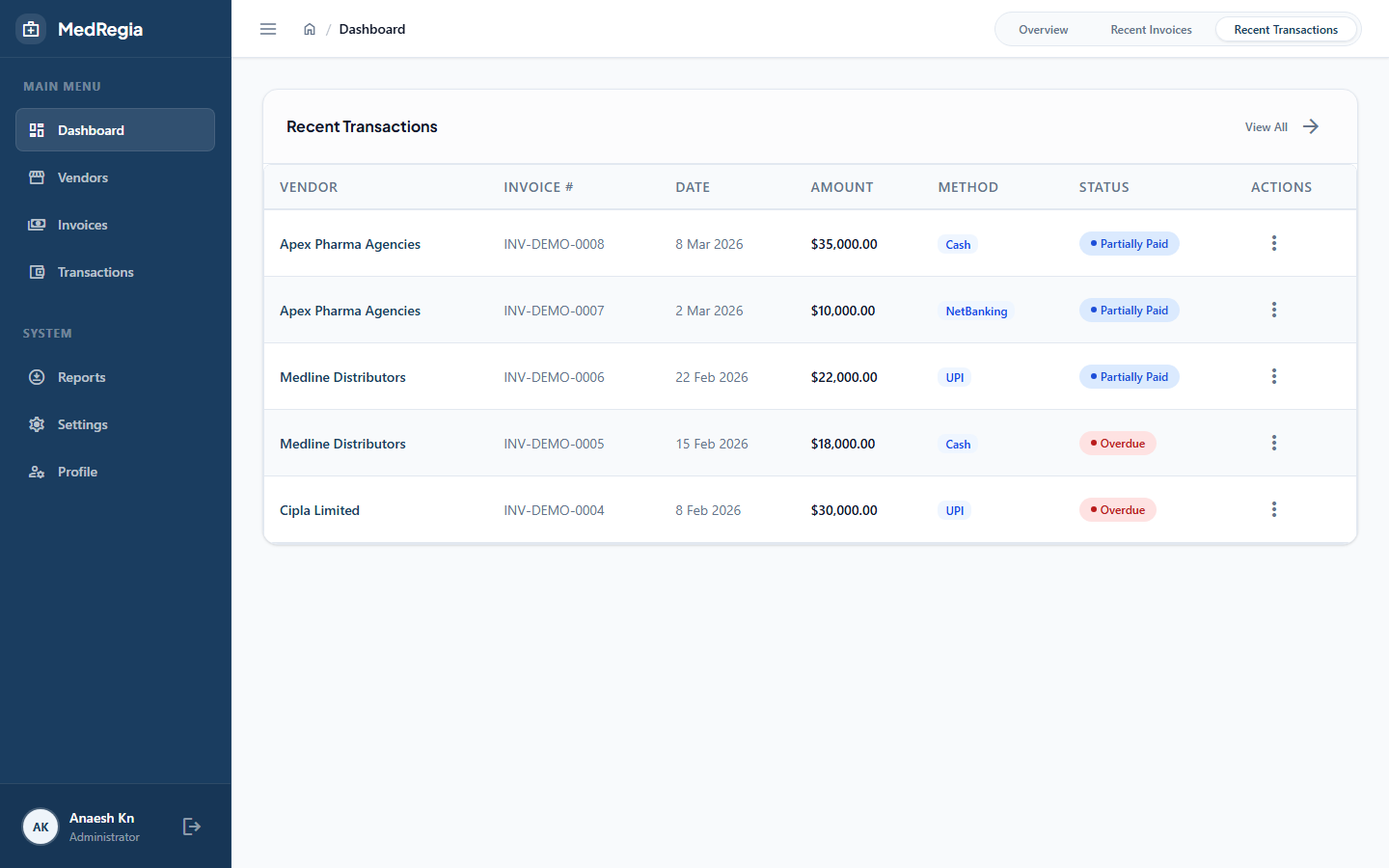
Task: Click the Overdue status for INV-DEMO-0004
Action: 1117,510
